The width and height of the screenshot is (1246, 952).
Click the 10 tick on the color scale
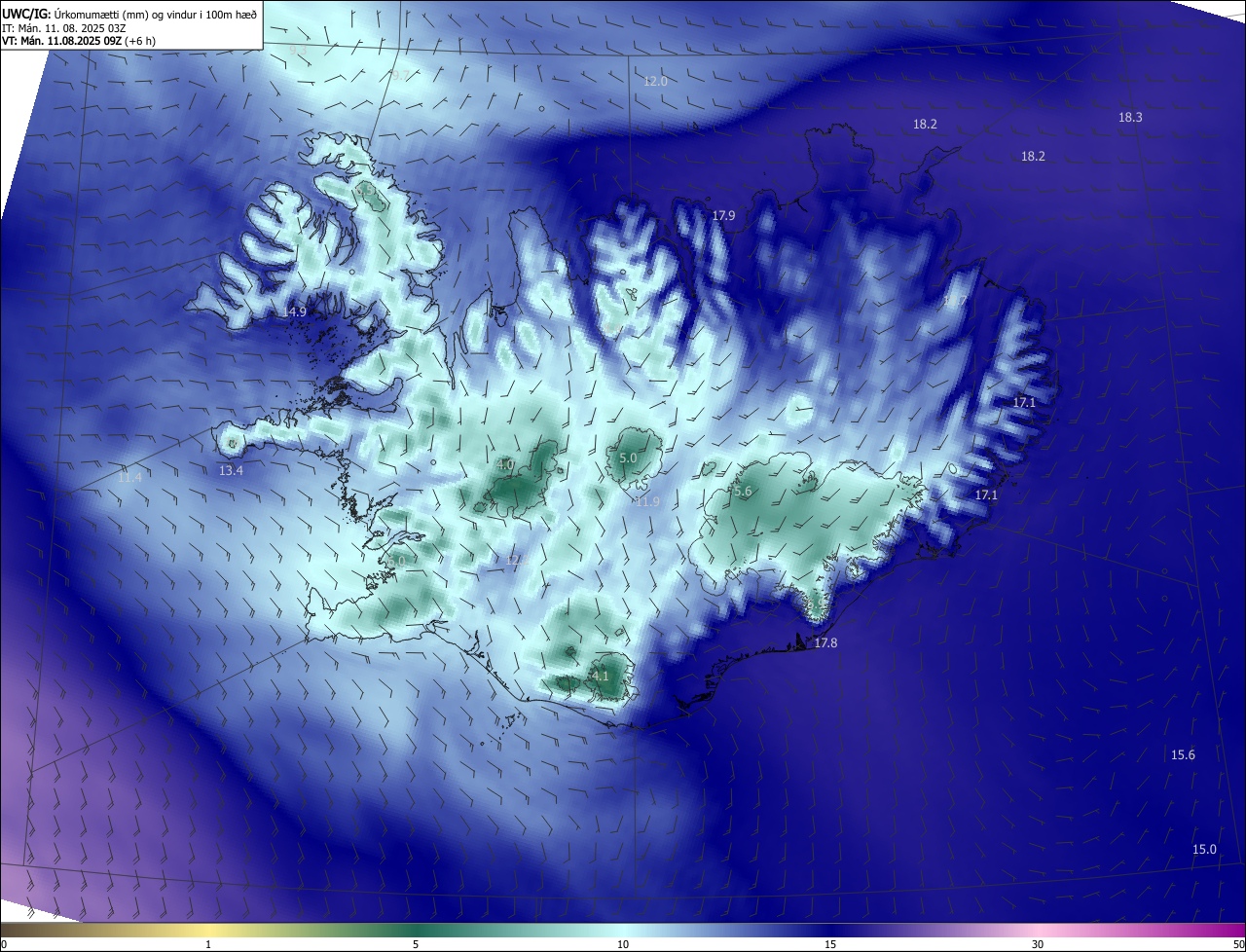click(623, 944)
